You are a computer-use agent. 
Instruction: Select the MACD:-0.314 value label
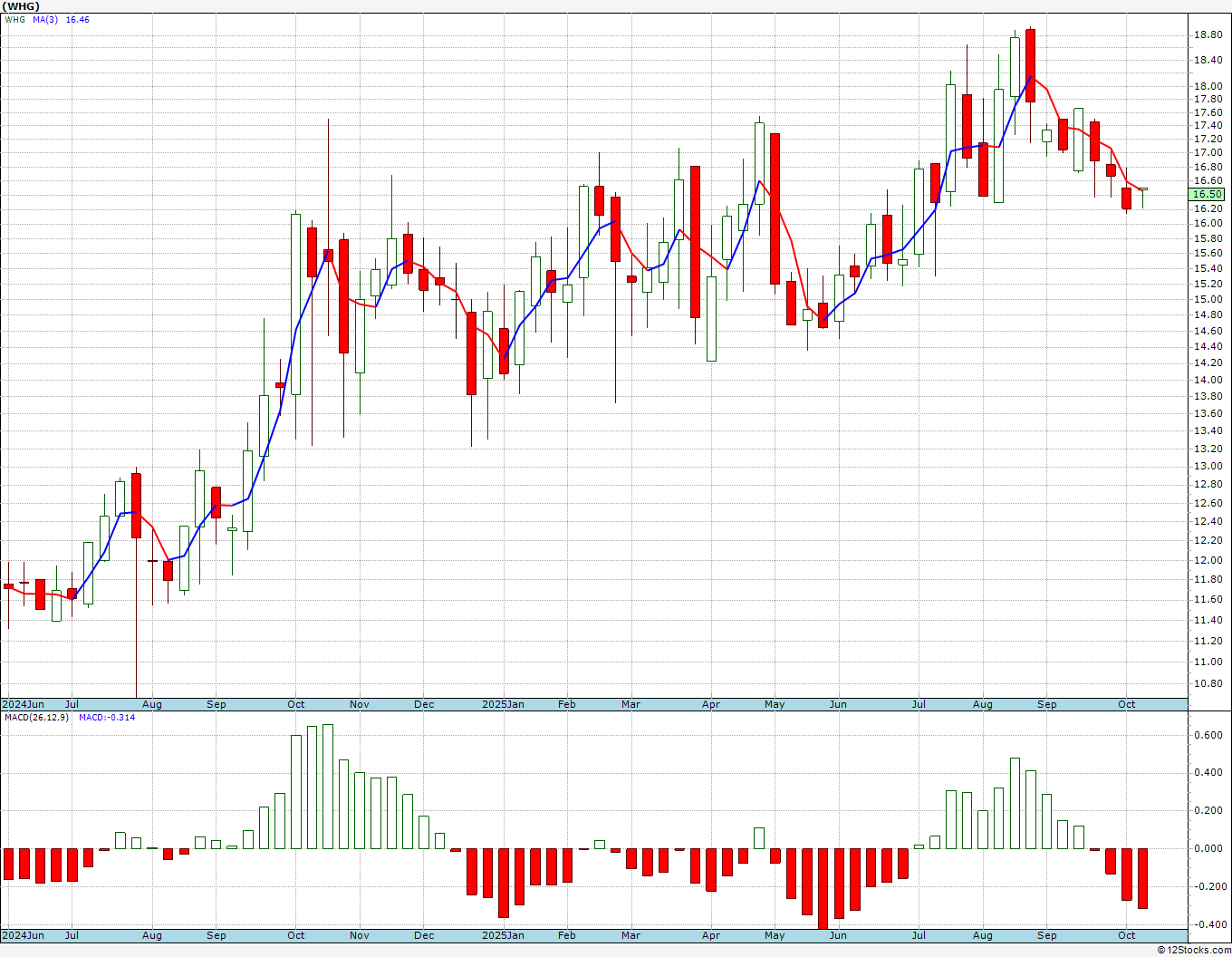click(x=107, y=717)
